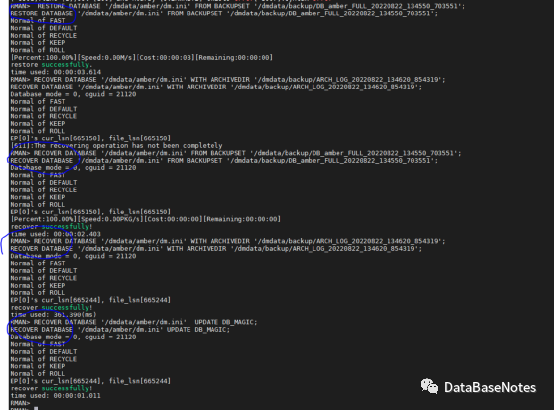
Task: Click the ARCH_LOG_20220822 path in the second archive recover
Action: (350, 241)
